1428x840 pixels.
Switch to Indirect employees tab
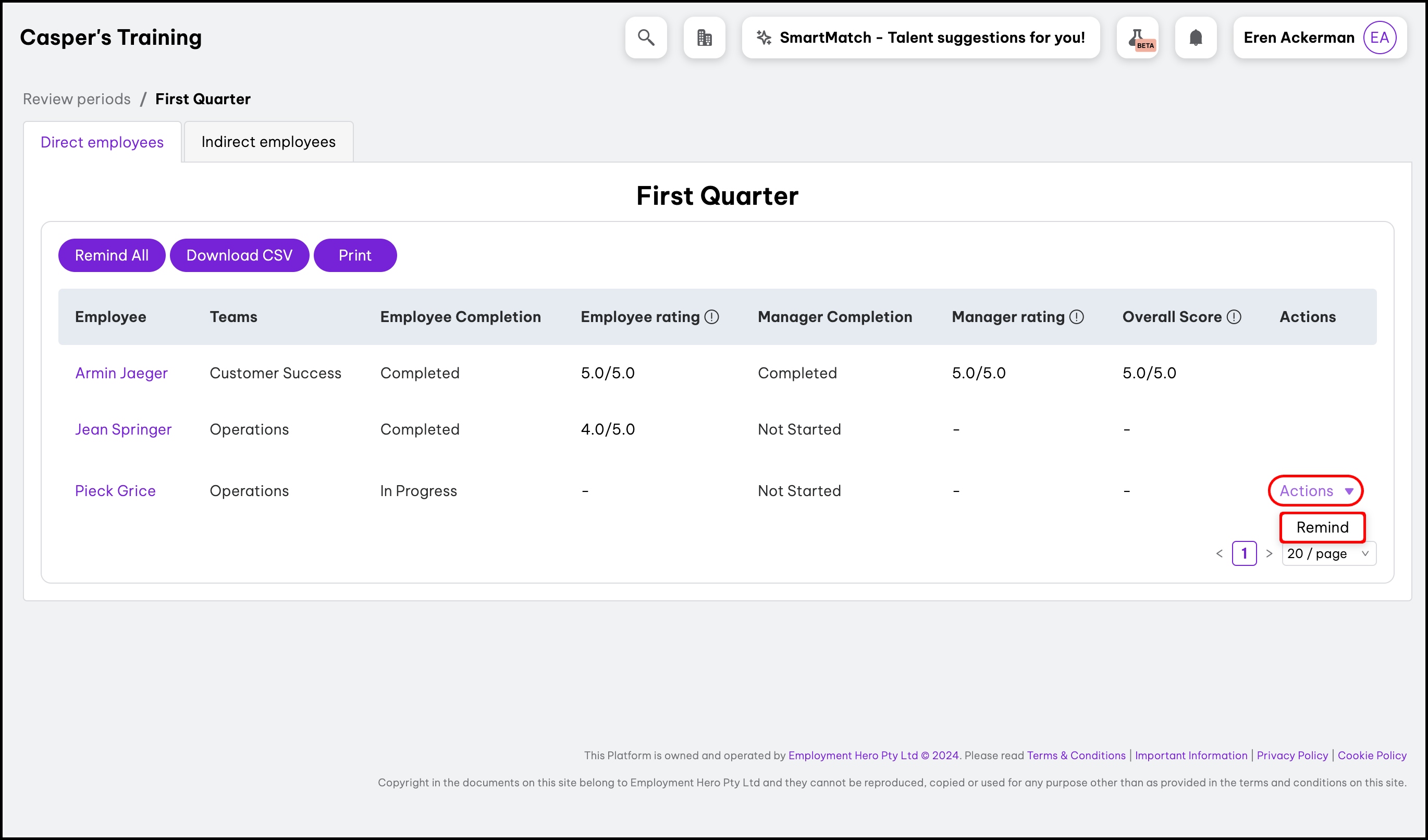[x=268, y=142]
